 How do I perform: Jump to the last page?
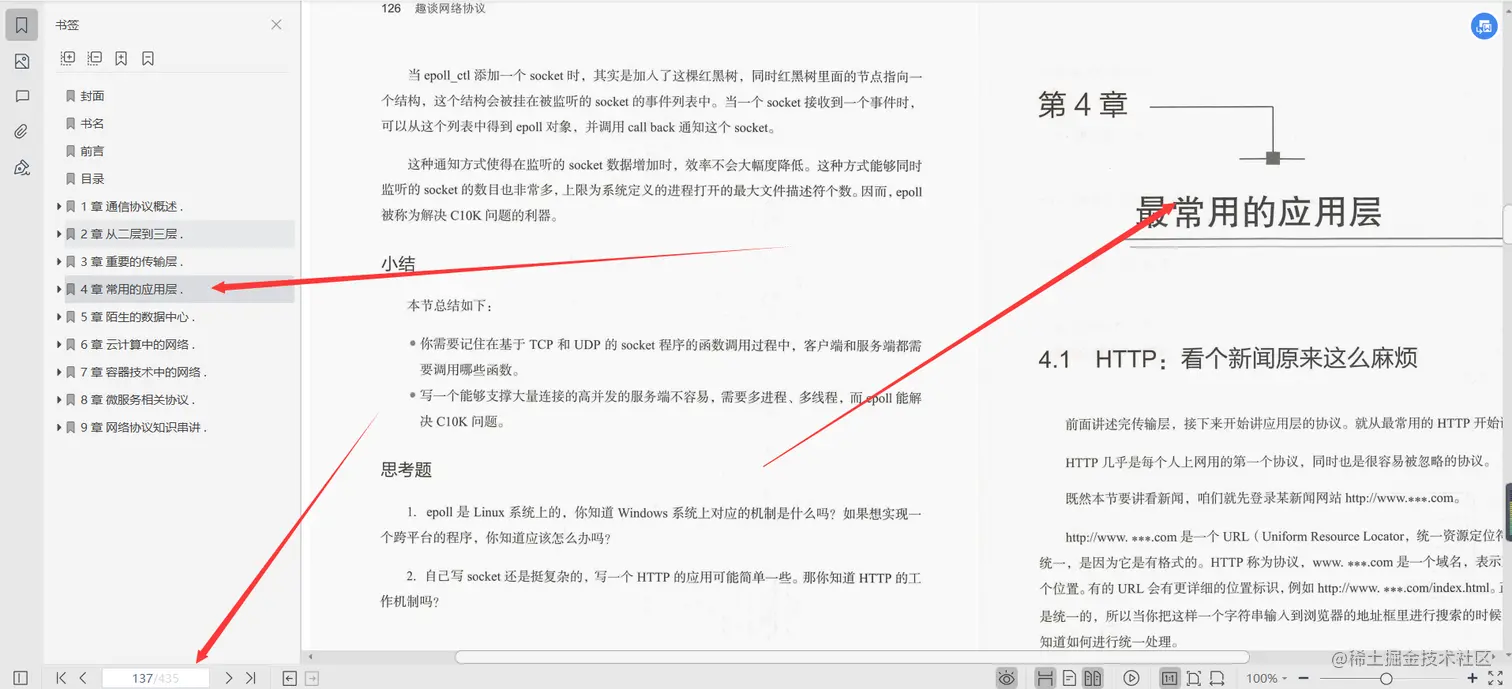pyautogui.click(x=251, y=677)
